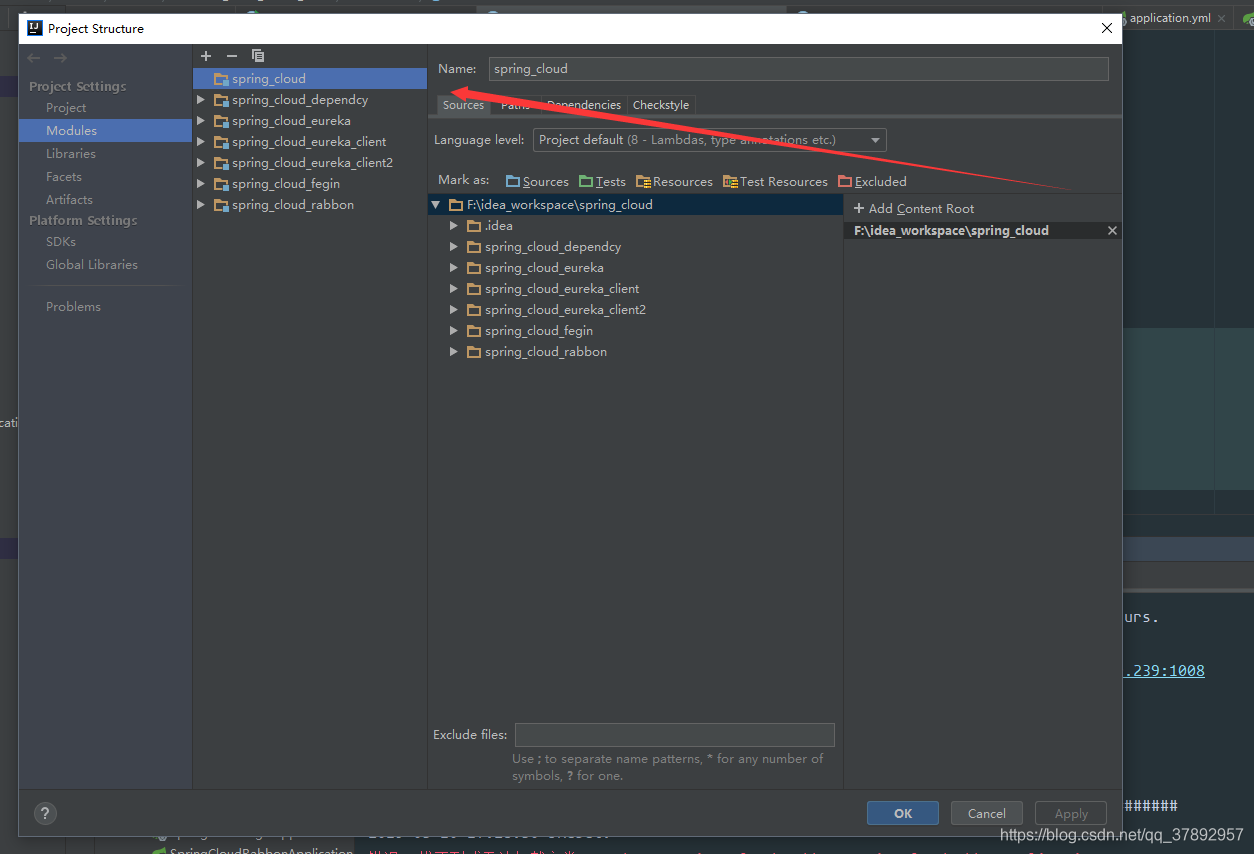The width and height of the screenshot is (1254, 854).
Task: Switch to the Dependencies tab
Action: tap(583, 104)
